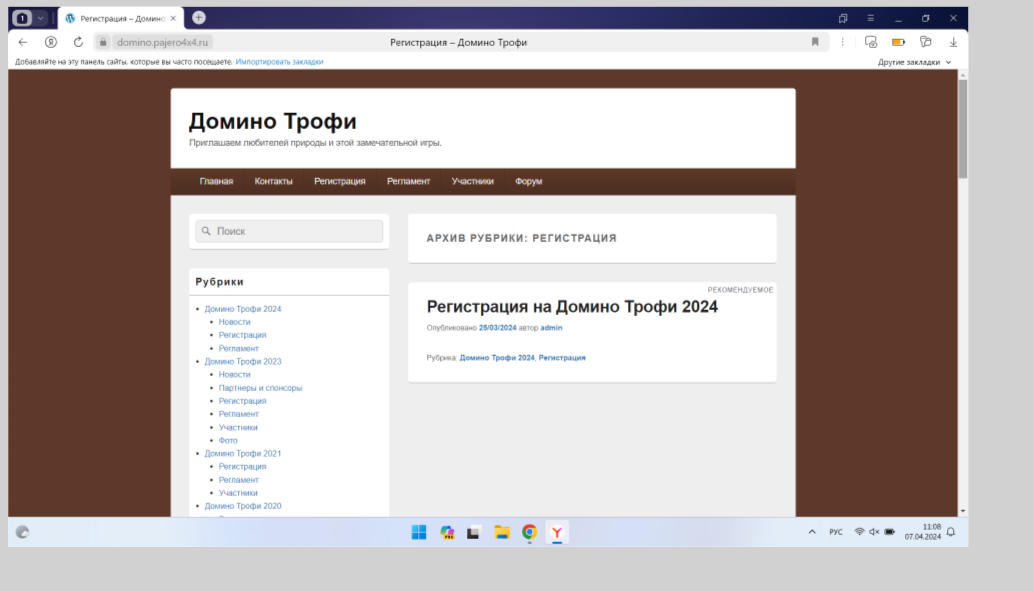Go to Форум in the navigation menu
The width and height of the screenshot is (1033, 591).
pyautogui.click(x=528, y=181)
